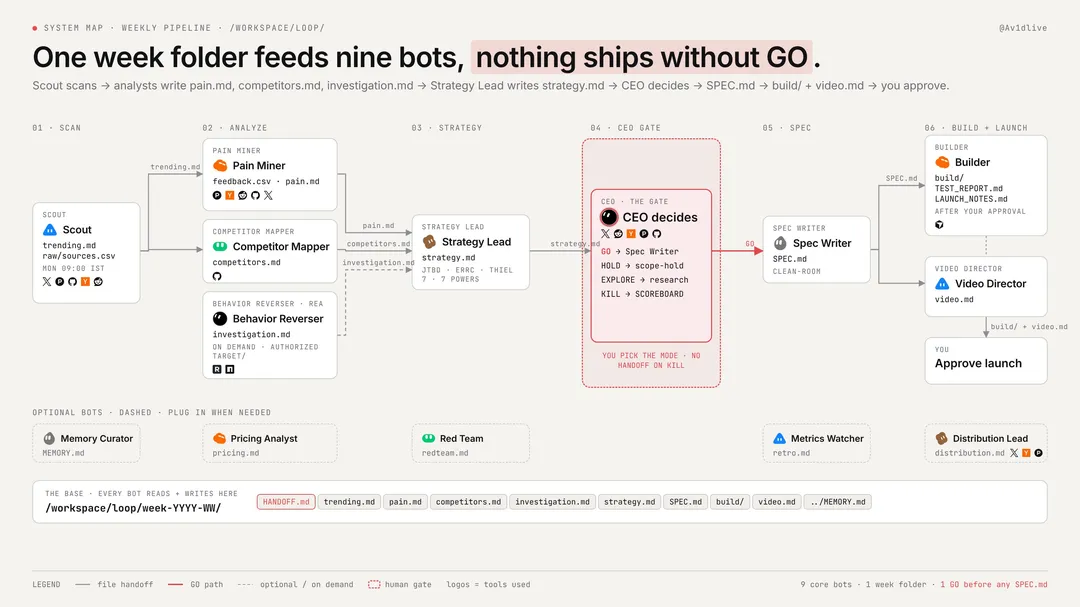
Task: Click 'redteam.md' under Red Team
Action: pos(445,453)
